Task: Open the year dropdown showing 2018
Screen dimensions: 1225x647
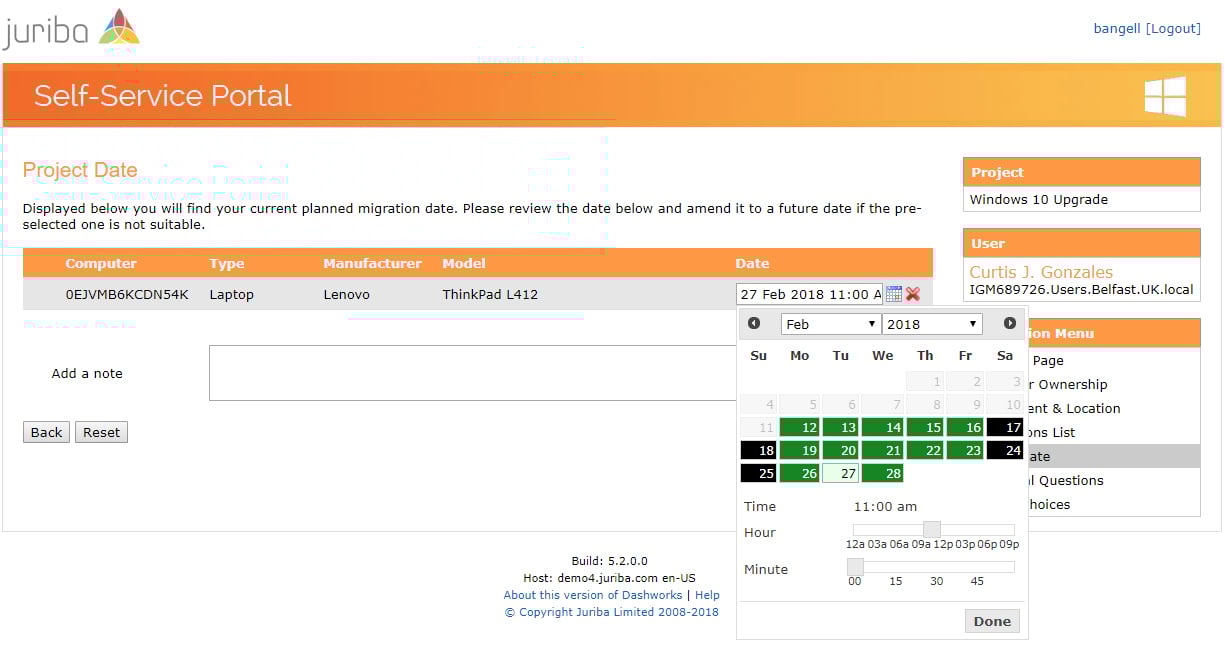Action: [931, 324]
